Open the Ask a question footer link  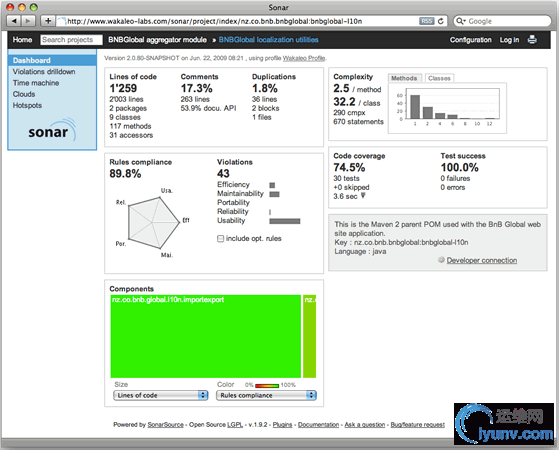click(365, 424)
